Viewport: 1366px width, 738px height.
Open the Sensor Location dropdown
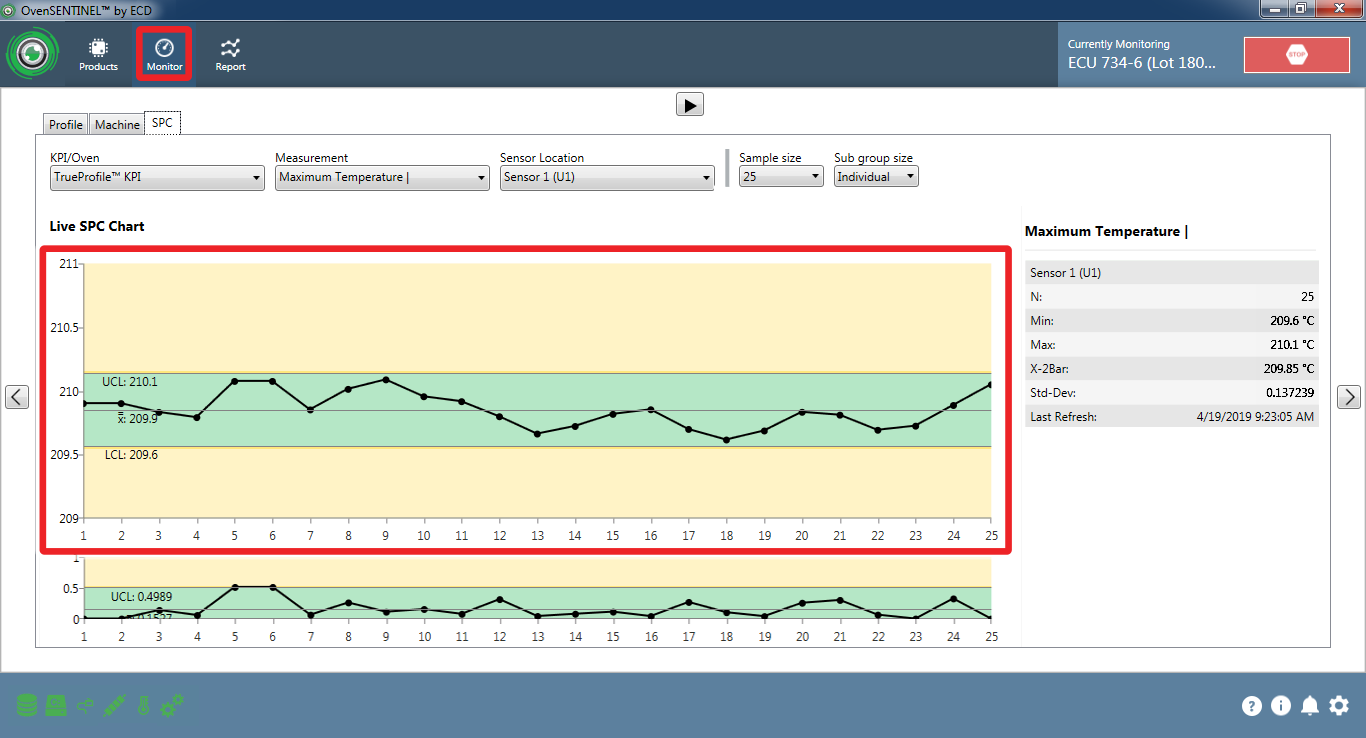click(607, 177)
